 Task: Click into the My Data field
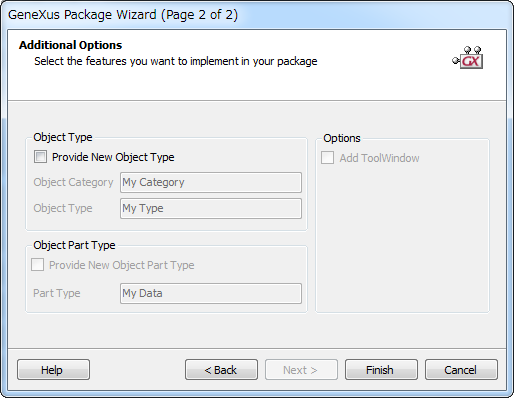pyautogui.click(x=211, y=293)
